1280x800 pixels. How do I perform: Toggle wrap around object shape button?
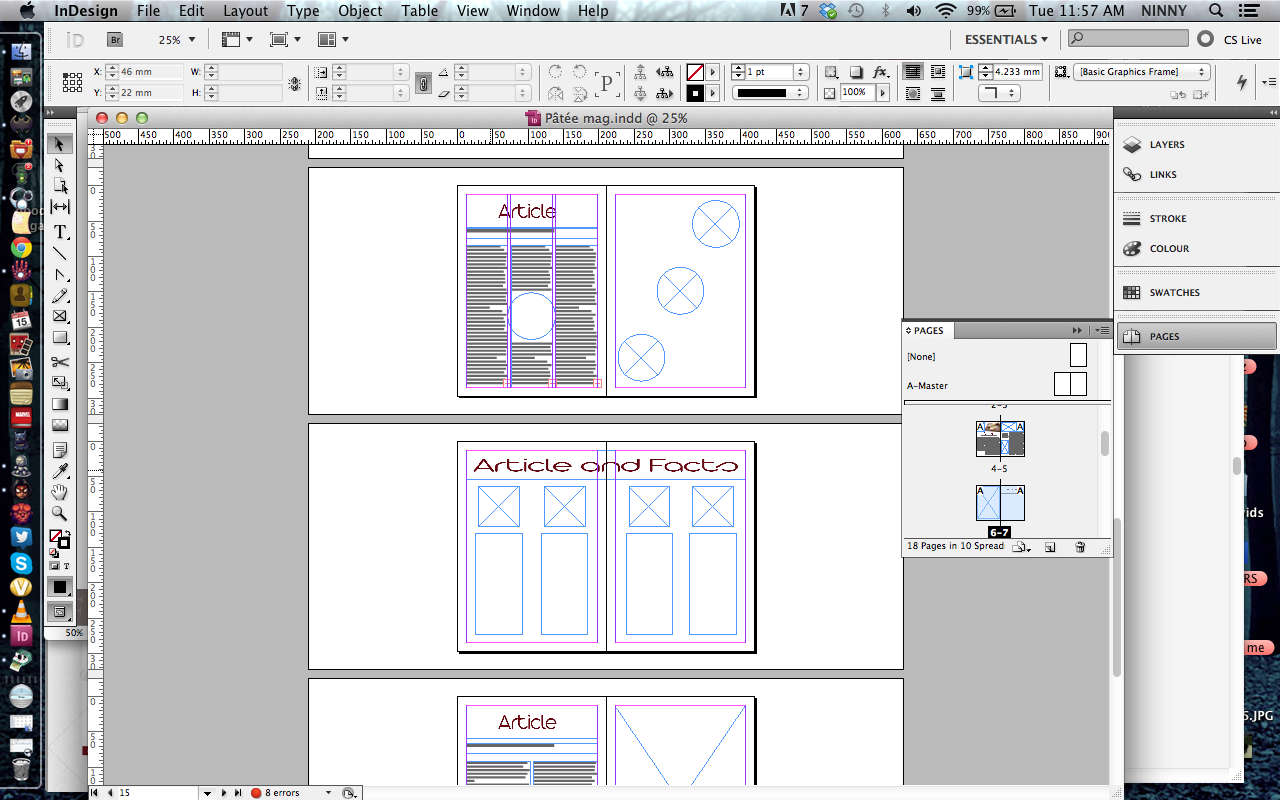(913, 94)
